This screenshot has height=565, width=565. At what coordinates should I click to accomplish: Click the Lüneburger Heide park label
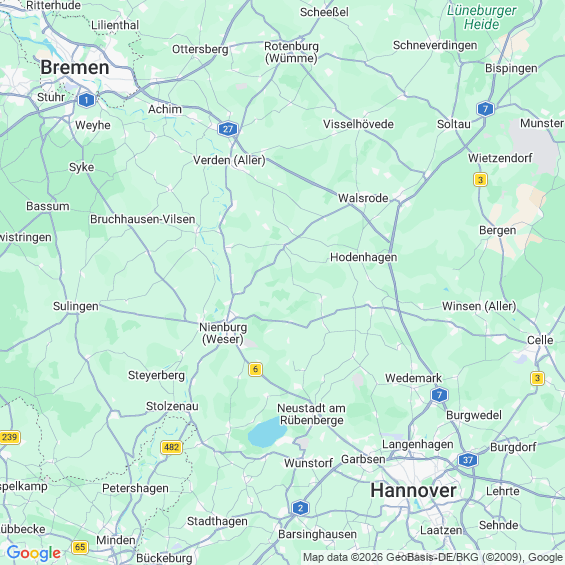click(481, 17)
